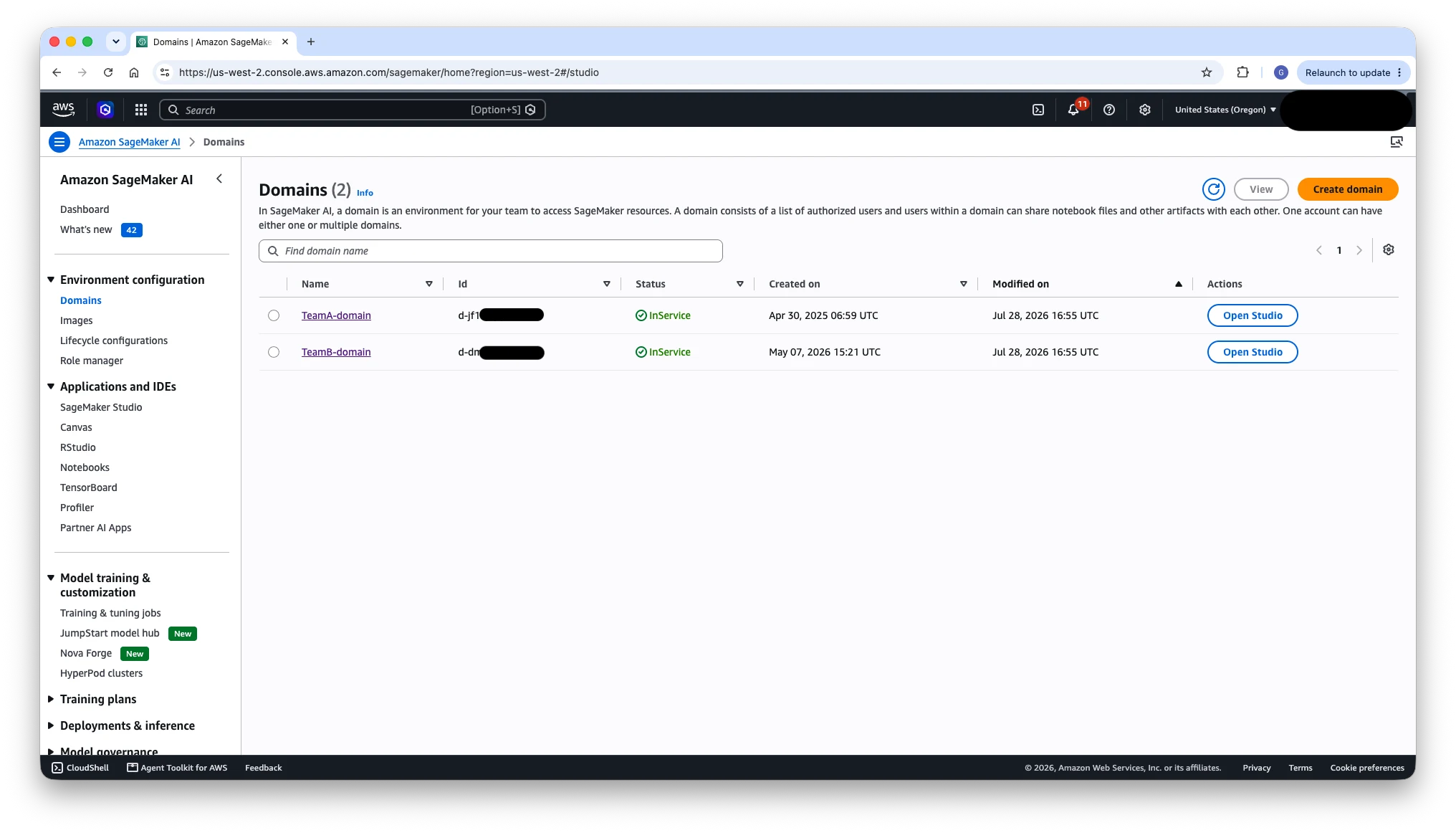Screen dimensions: 1456x833
Task: Open the AWS services grid menu
Action: click(x=141, y=110)
